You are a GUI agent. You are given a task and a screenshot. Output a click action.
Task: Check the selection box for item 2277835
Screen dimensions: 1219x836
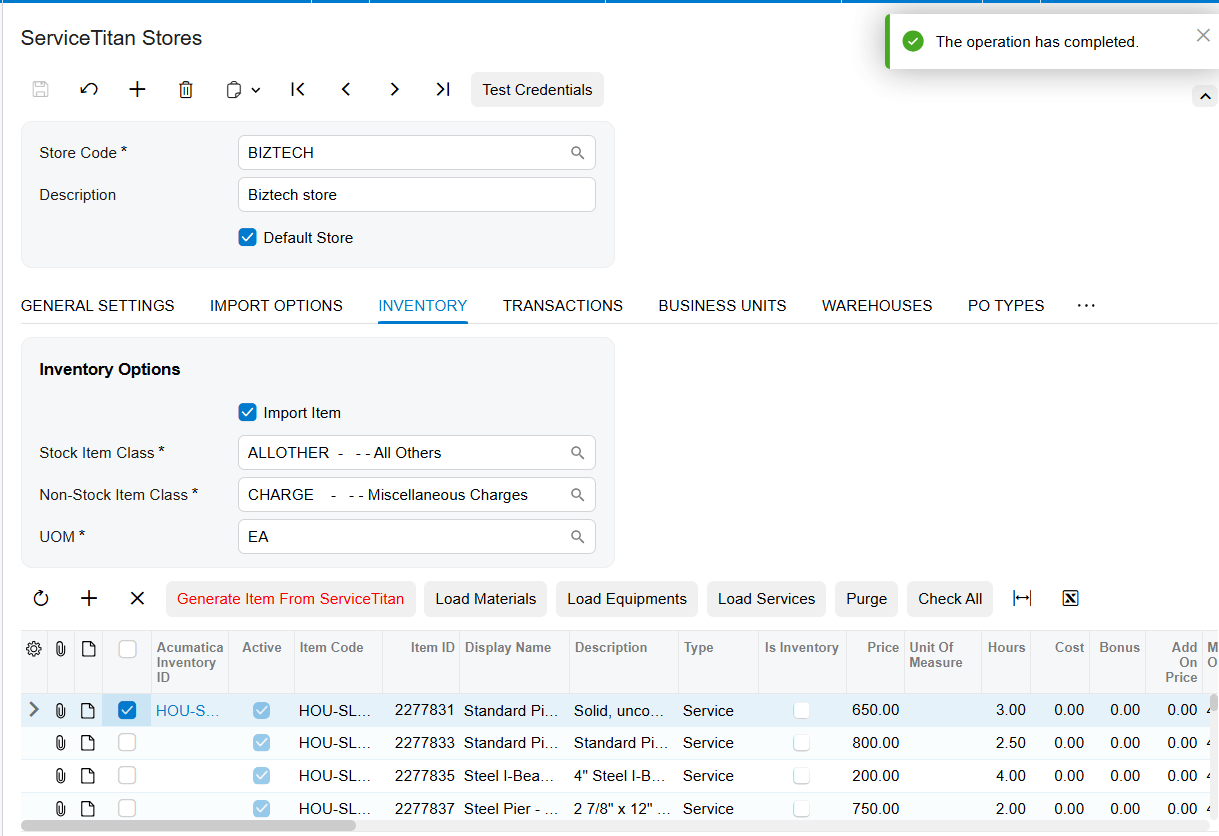click(x=127, y=776)
